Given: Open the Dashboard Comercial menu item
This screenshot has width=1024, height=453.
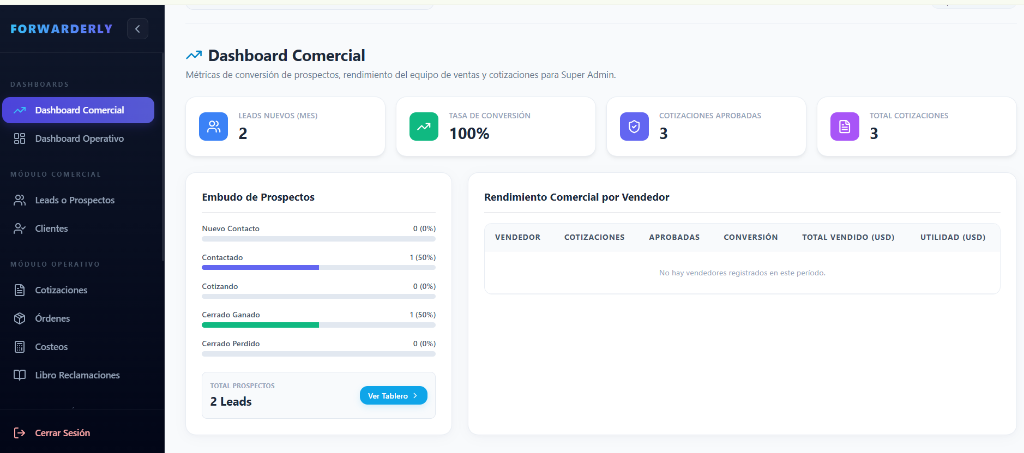Looking at the screenshot, I should point(78,110).
